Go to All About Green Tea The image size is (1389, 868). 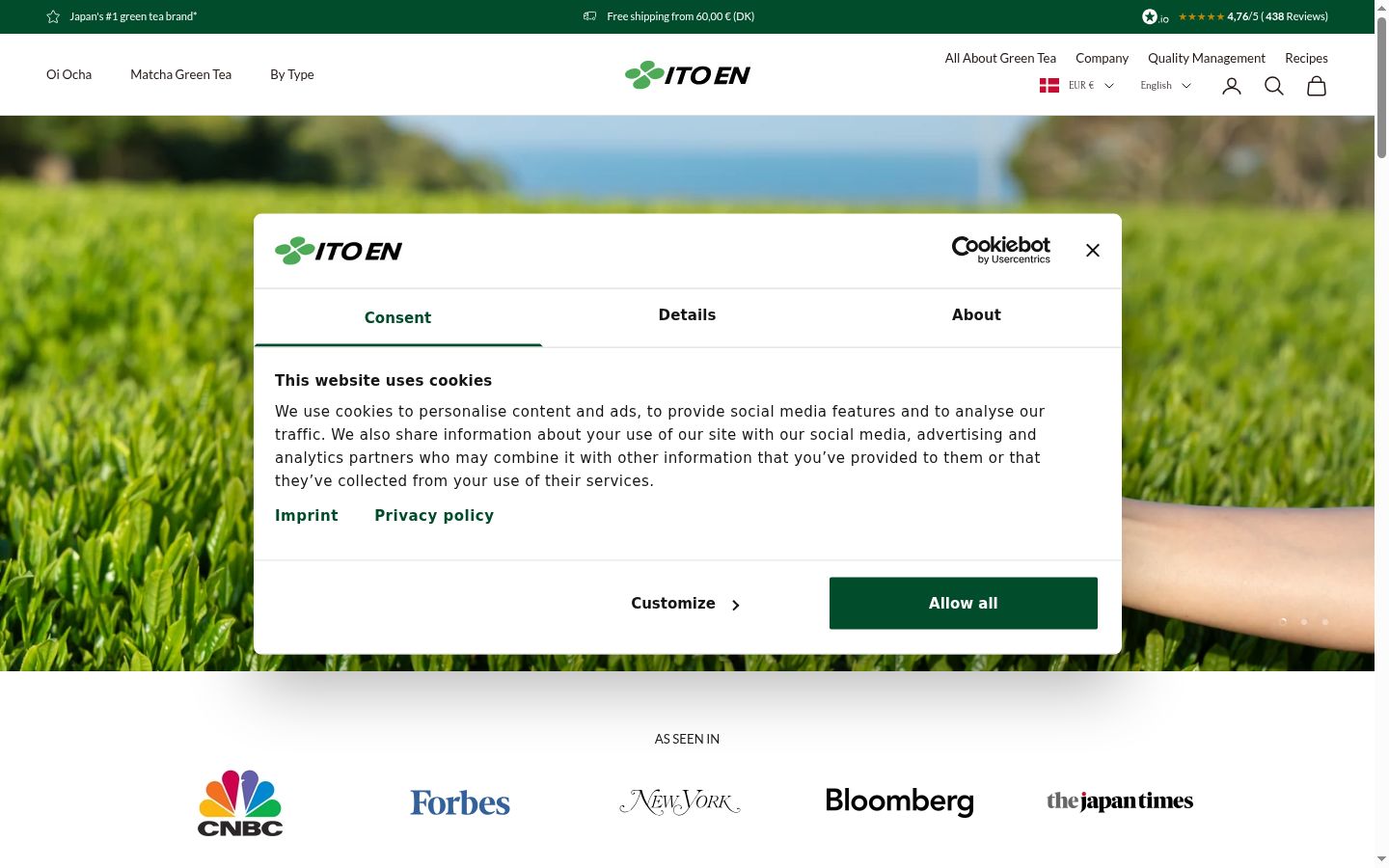(1000, 58)
